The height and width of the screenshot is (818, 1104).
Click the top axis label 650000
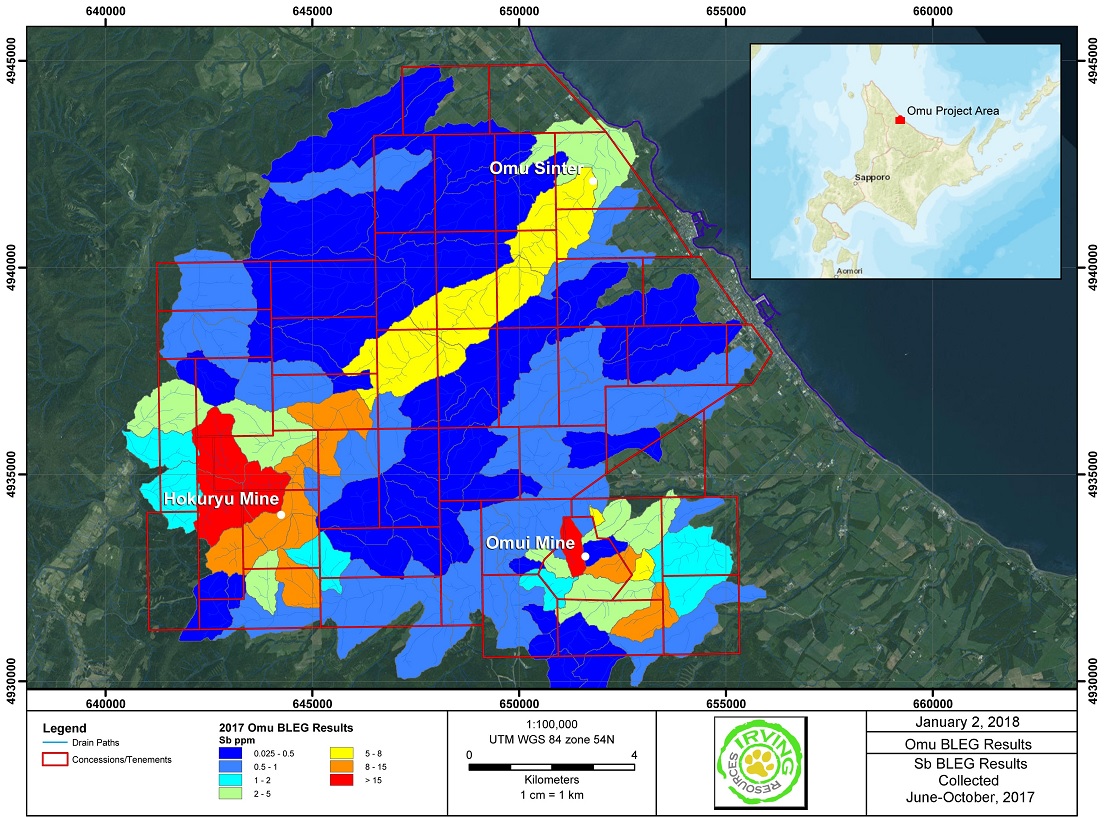click(519, 11)
